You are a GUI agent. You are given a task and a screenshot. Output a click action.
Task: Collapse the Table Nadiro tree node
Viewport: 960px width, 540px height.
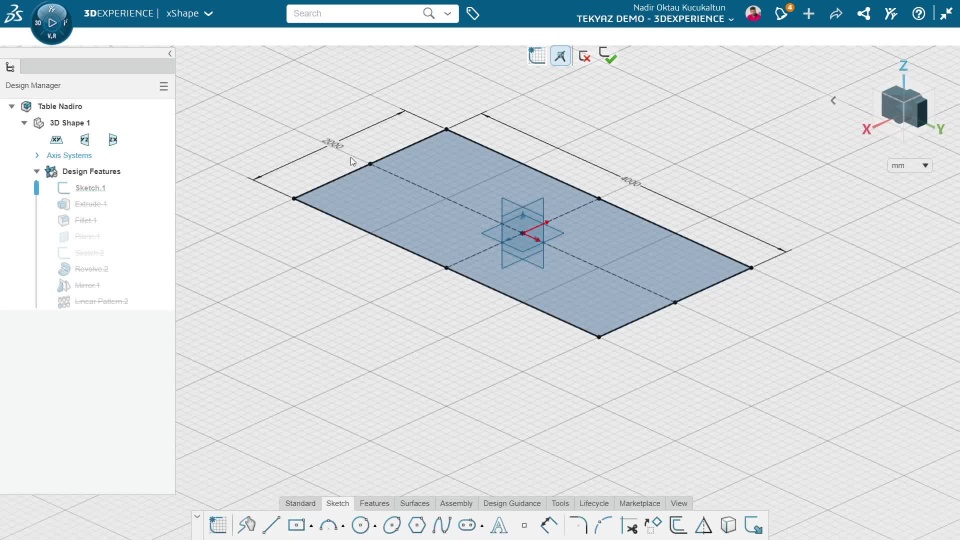[12, 106]
